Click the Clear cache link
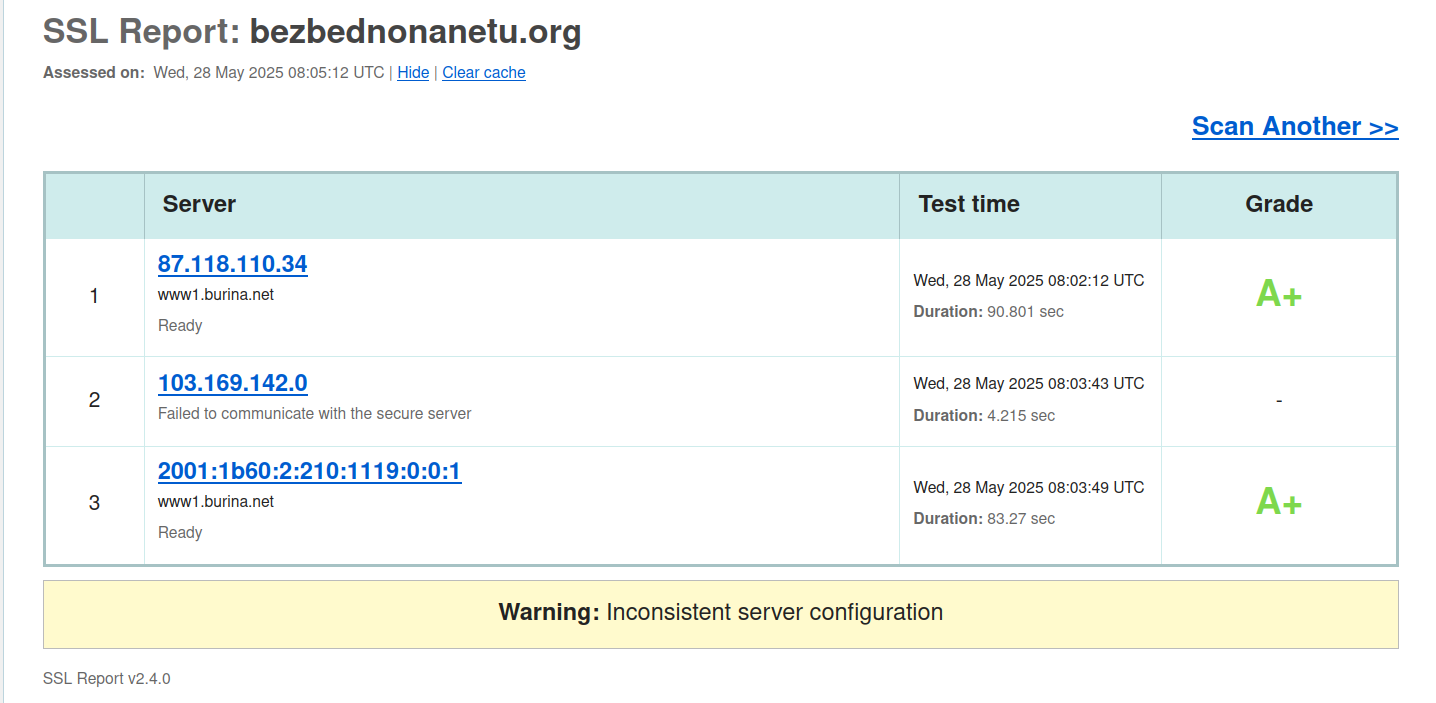Viewport: 1436px width, 703px height. tap(484, 73)
